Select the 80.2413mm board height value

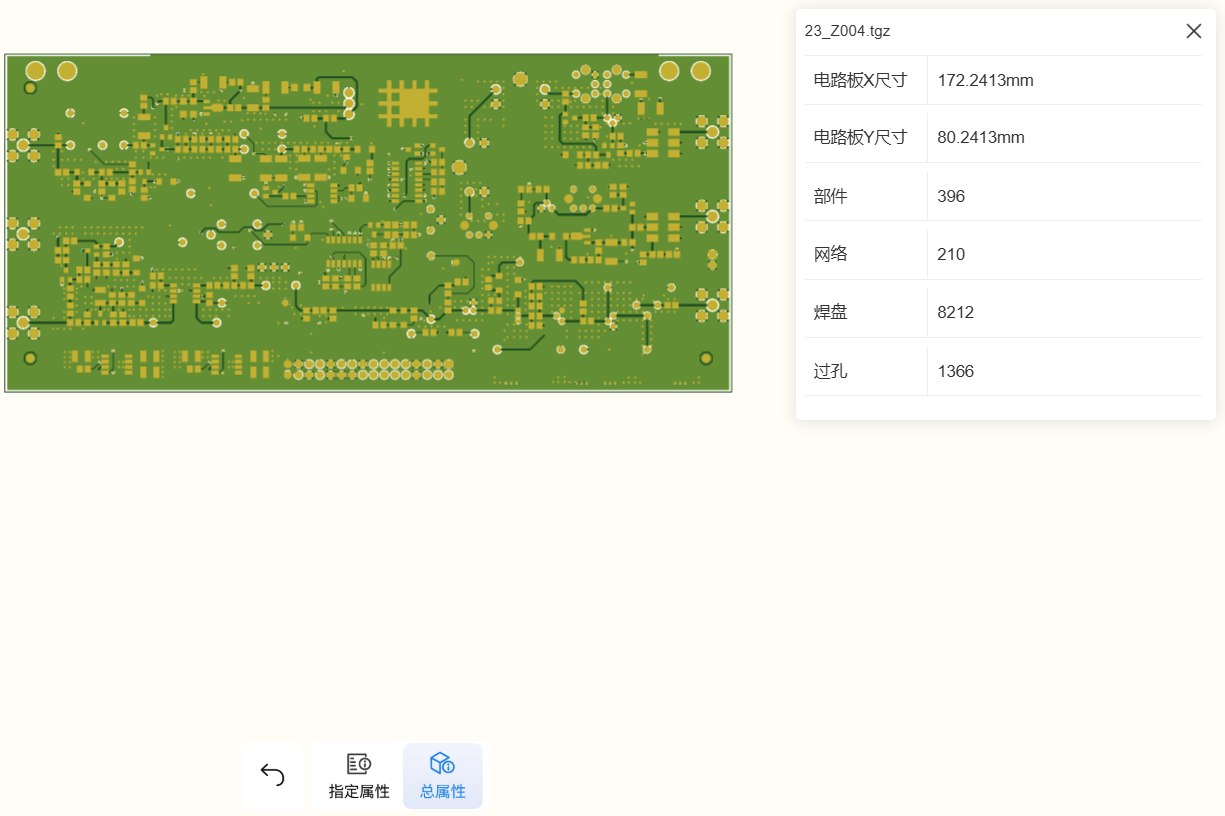[980, 137]
